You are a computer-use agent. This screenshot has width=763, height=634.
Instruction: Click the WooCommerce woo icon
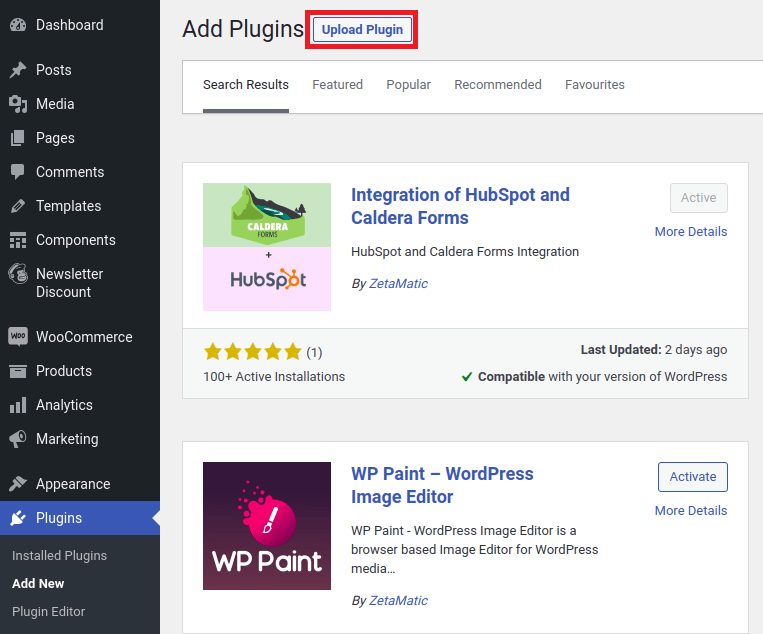(18, 336)
